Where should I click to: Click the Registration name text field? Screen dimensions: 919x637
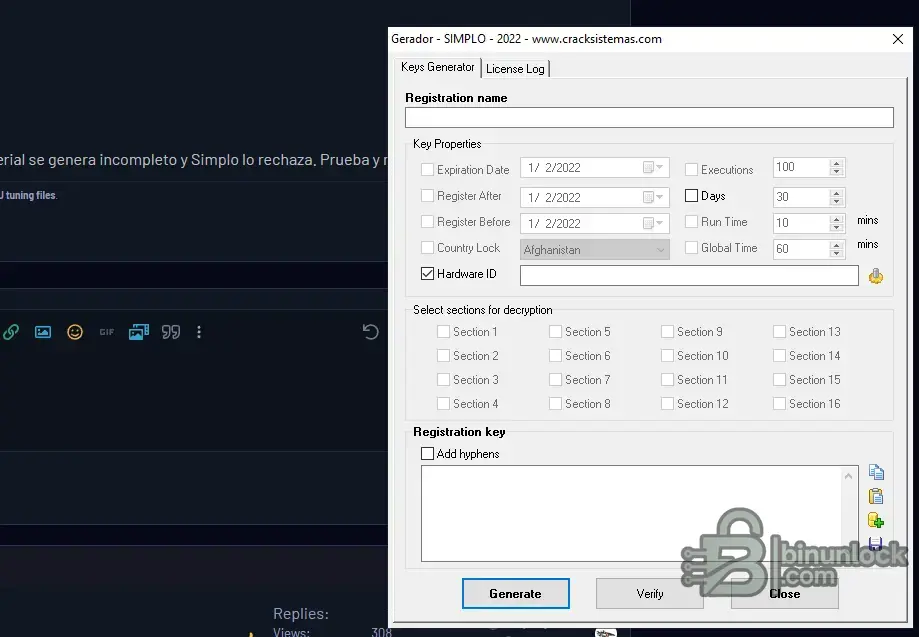[649, 118]
